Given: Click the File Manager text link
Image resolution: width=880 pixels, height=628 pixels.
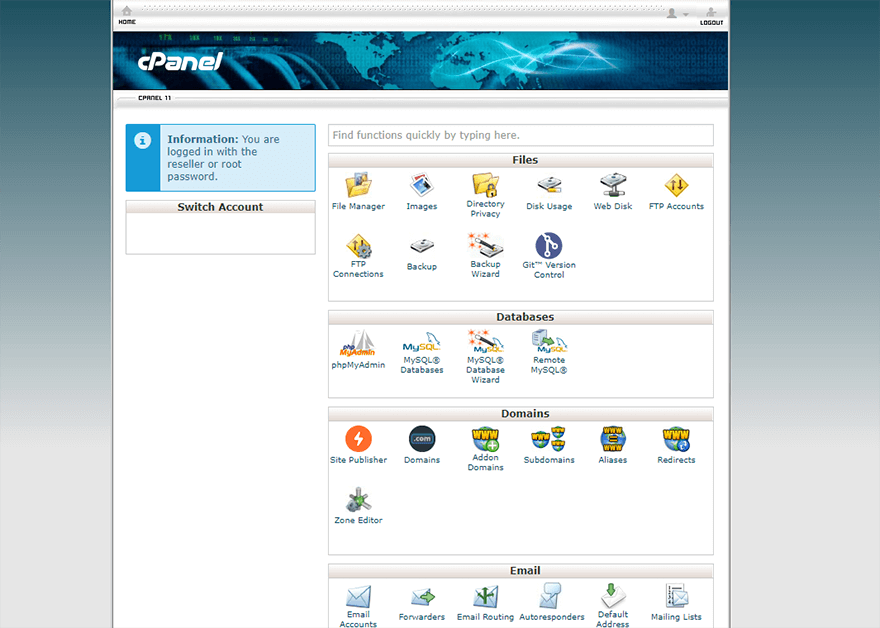Looking at the screenshot, I should pos(358,206).
